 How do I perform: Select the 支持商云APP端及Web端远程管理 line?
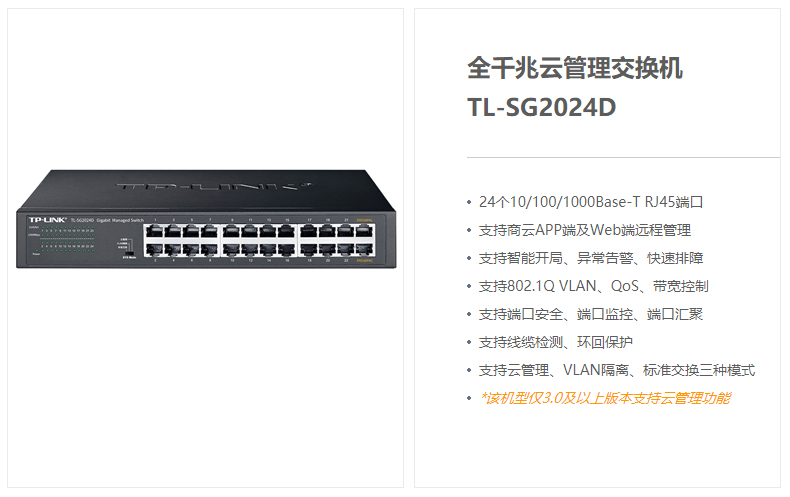click(584, 230)
